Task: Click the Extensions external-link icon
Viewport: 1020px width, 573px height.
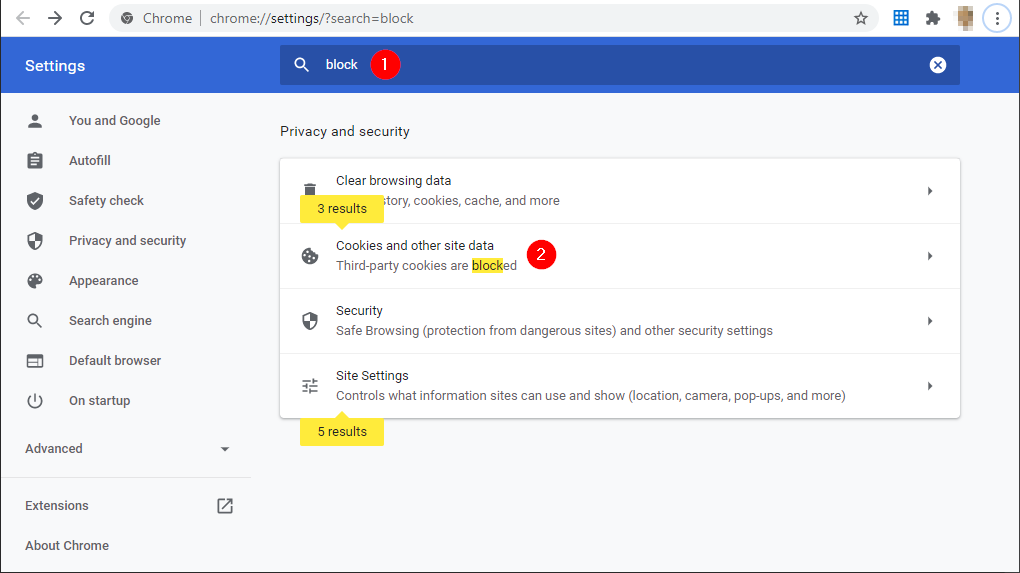Action: coord(225,506)
